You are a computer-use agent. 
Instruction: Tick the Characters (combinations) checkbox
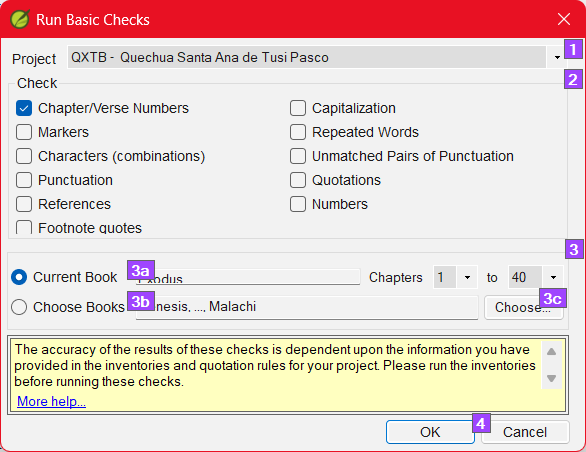pos(24,156)
